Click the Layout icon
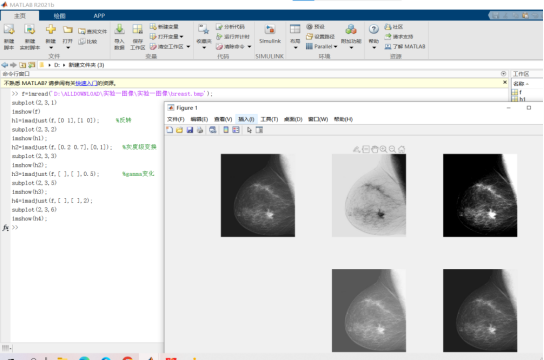This screenshot has height=360, width=544. click(x=295, y=29)
